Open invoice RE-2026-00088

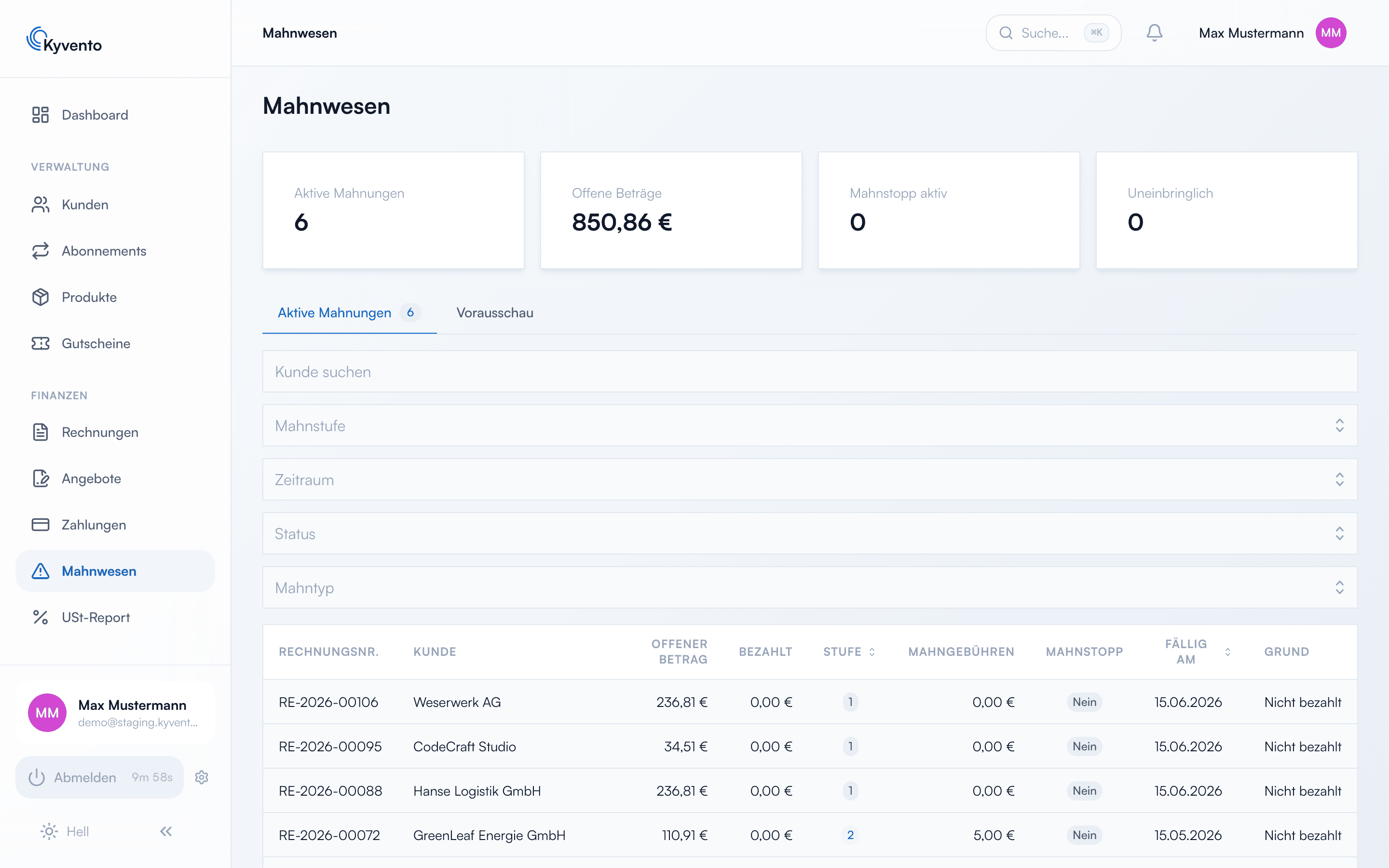330,790
